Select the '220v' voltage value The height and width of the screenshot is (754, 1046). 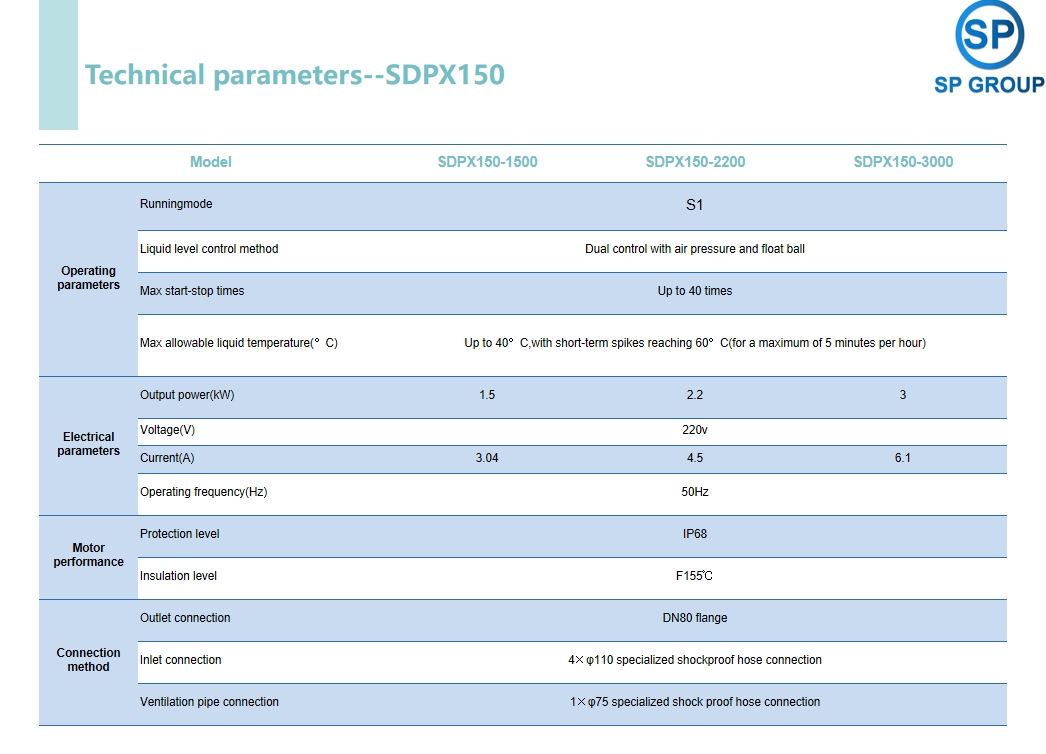pos(694,430)
